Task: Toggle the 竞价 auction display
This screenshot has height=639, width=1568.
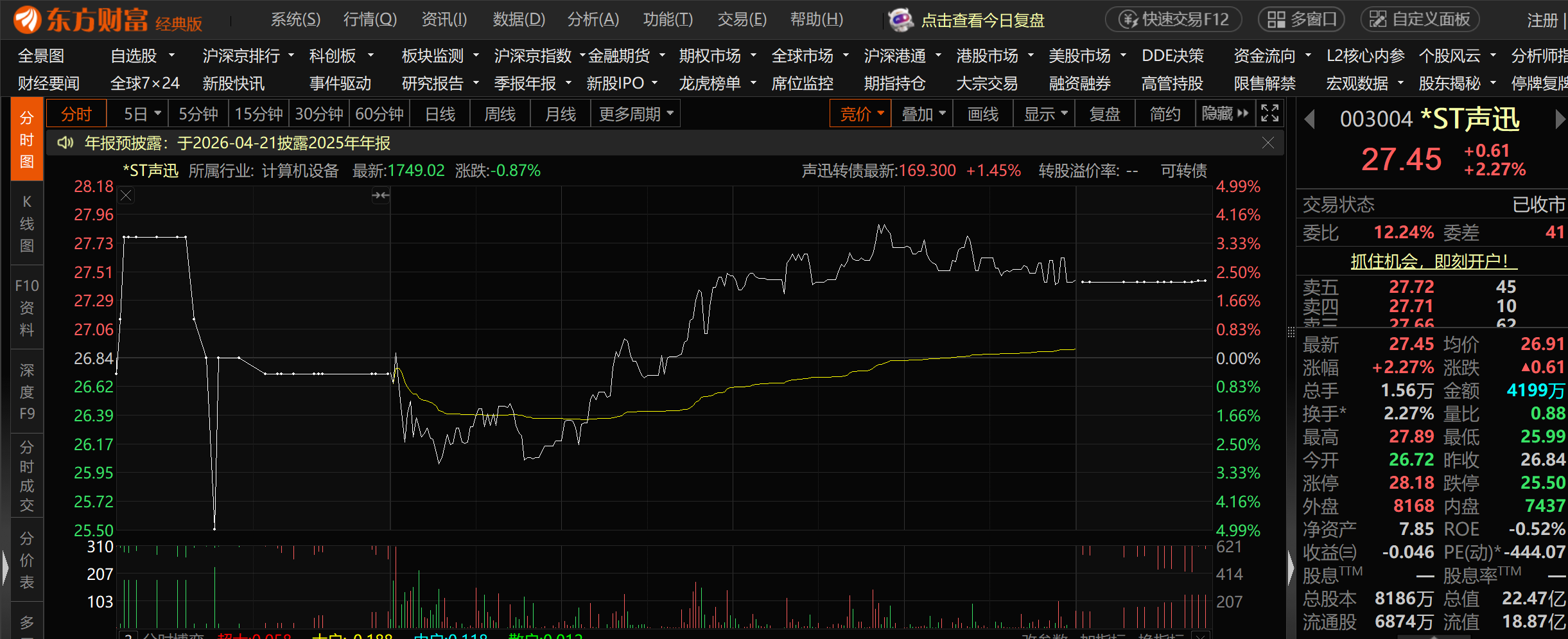Action: 860,114
